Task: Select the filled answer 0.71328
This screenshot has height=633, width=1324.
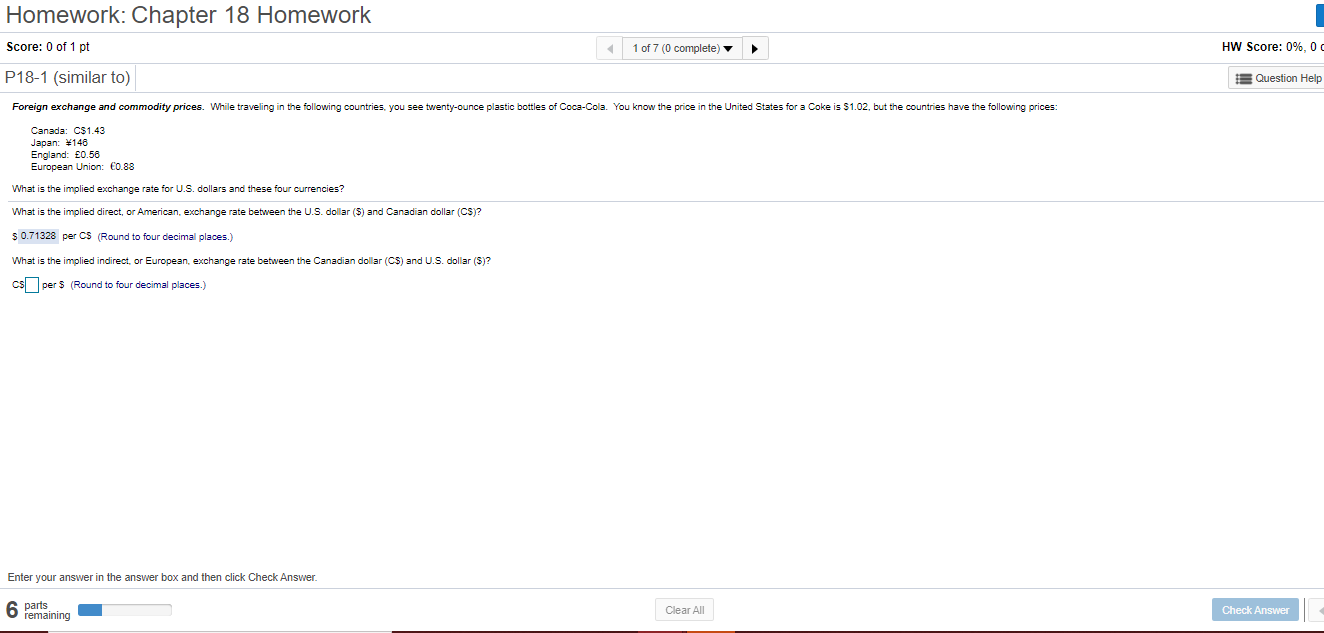Action: pyautogui.click(x=38, y=236)
